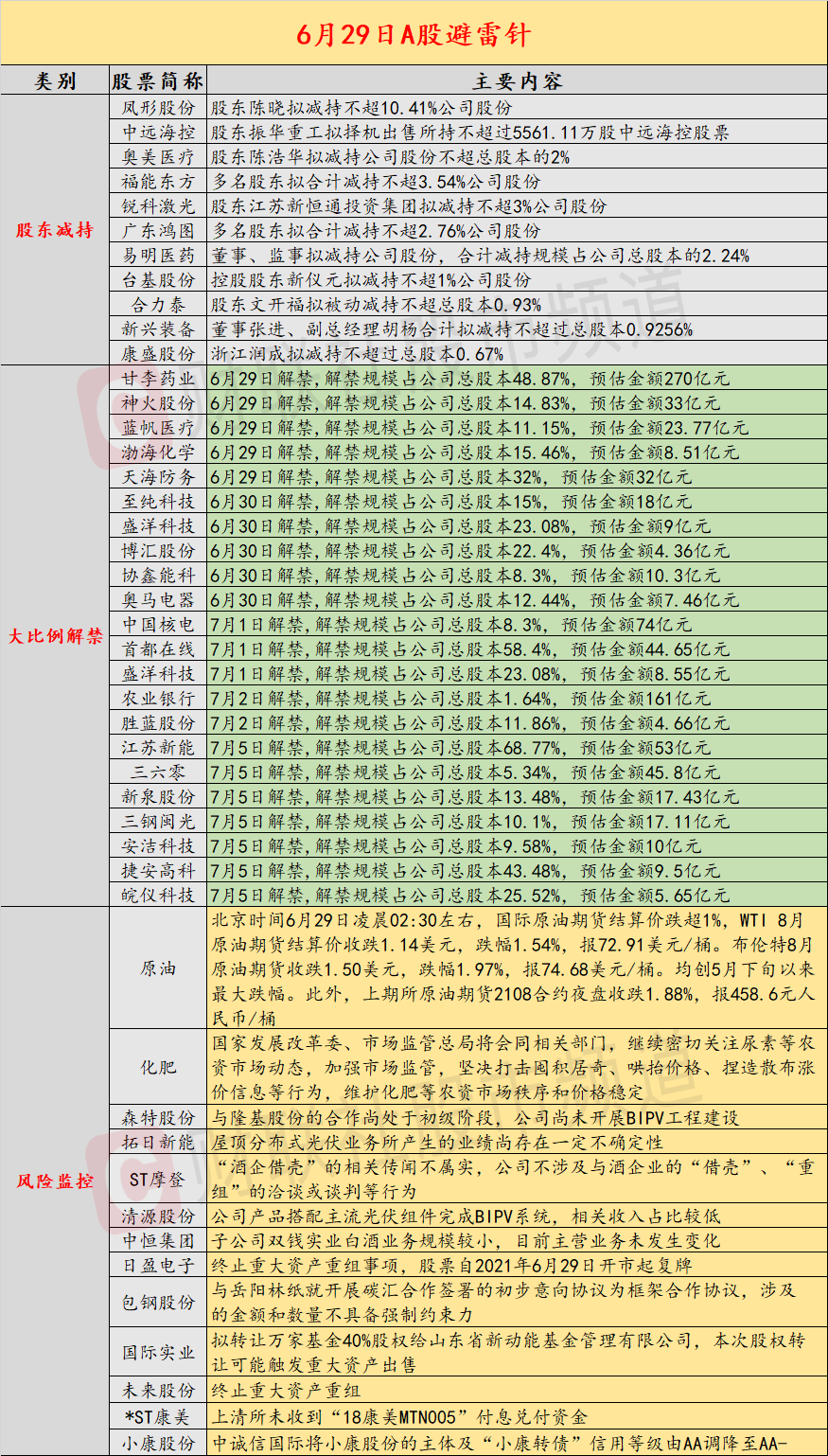Click stock name 渤海化学
828x1456 pixels.
coord(158,453)
